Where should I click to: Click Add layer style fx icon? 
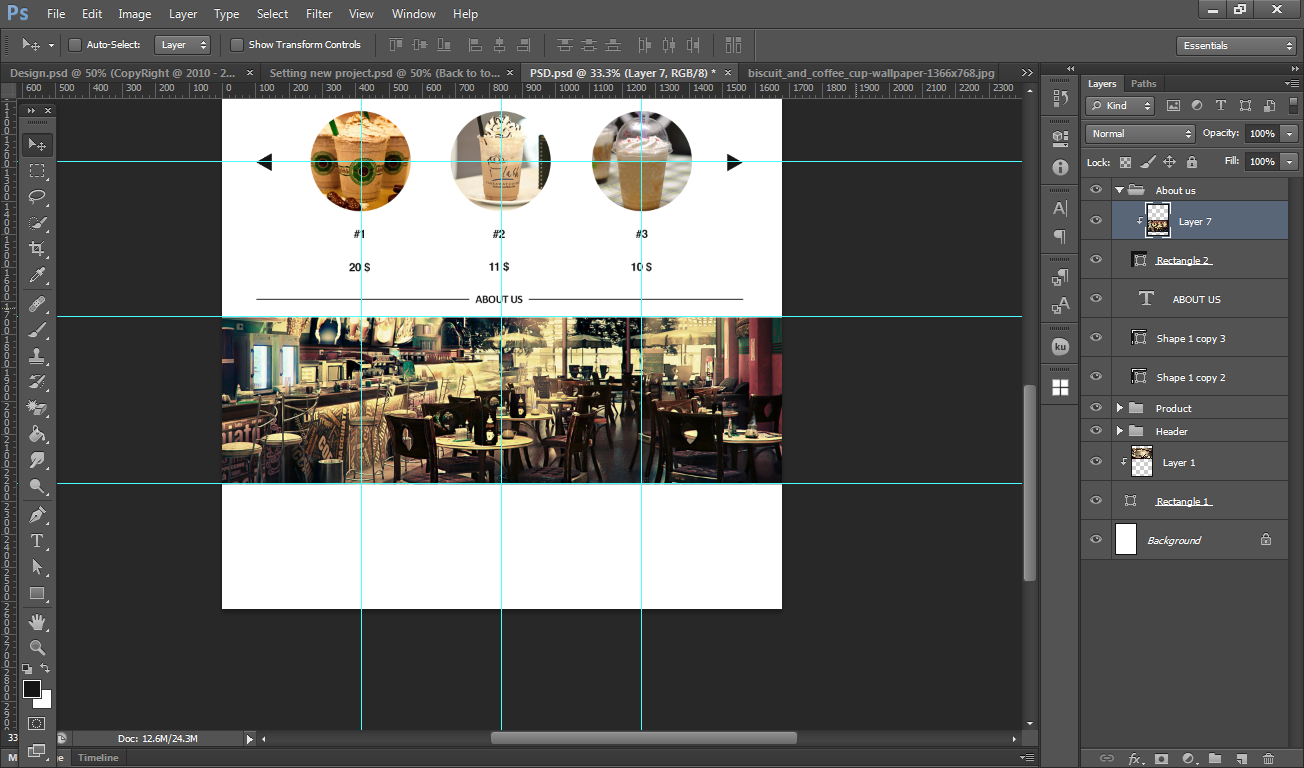(x=1135, y=759)
